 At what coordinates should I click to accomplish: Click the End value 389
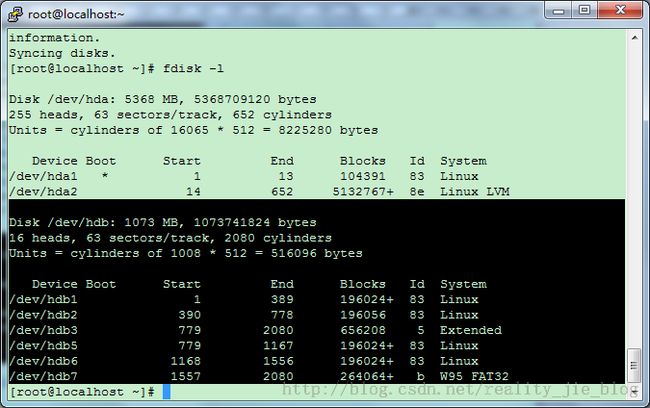click(x=282, y=299)
